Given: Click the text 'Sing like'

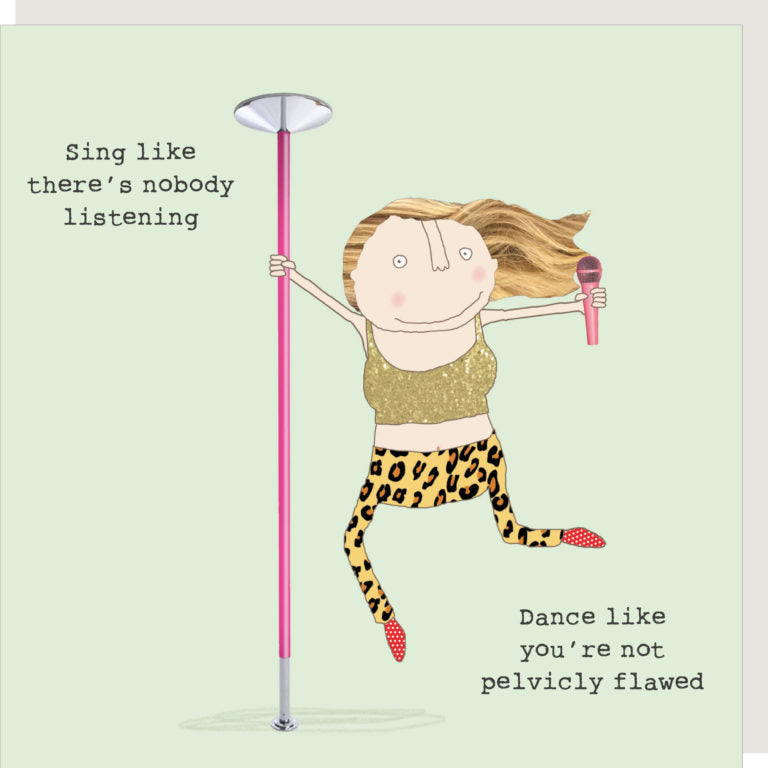Looking at the screenshot, I should click(131, 152).
